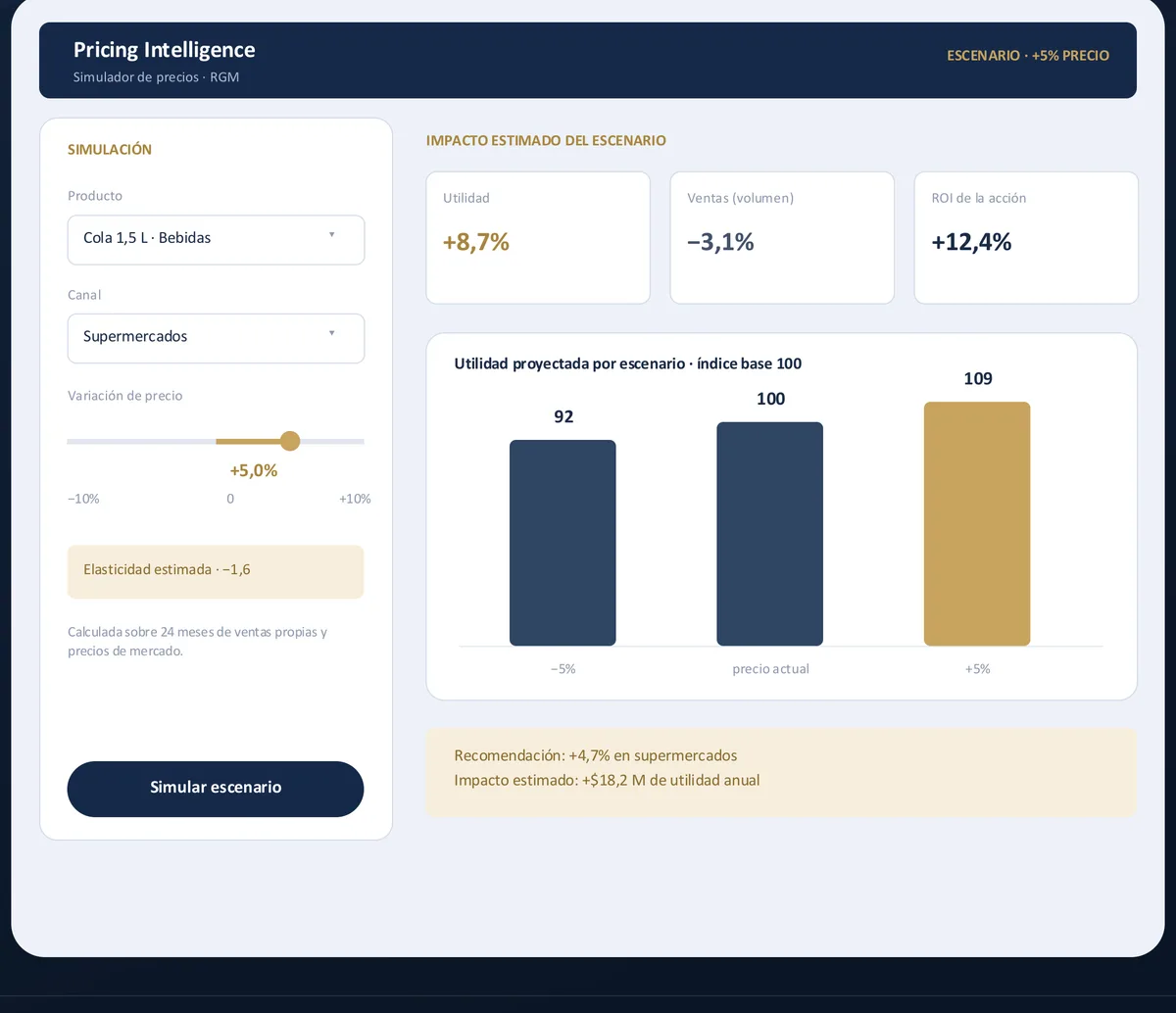Screen dimensions: 1176x1013
Task: Click the gold +5% scenario bar
Action: 977,524
